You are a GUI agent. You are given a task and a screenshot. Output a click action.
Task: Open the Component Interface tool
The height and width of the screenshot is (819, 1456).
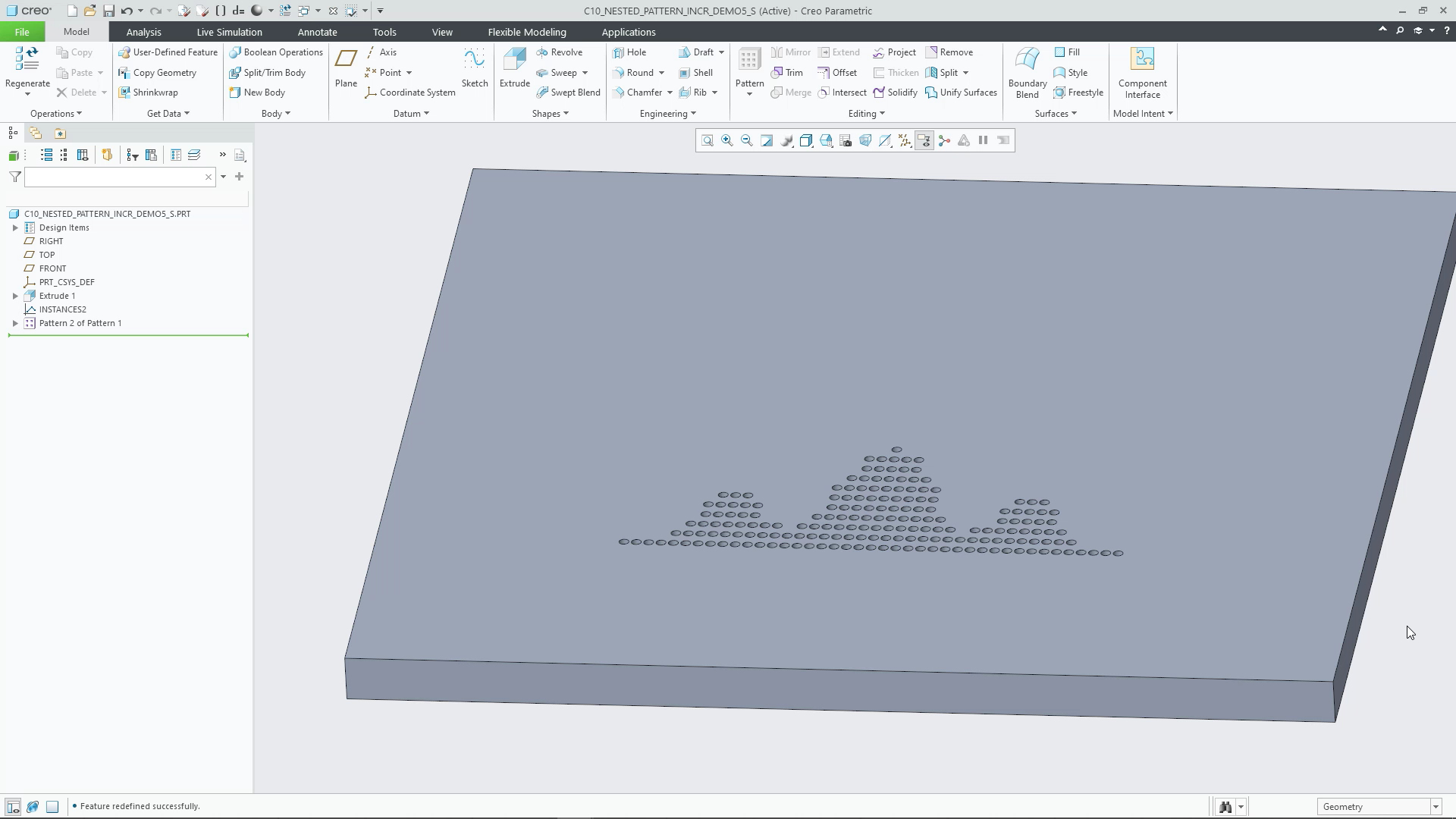[1142, 73]
